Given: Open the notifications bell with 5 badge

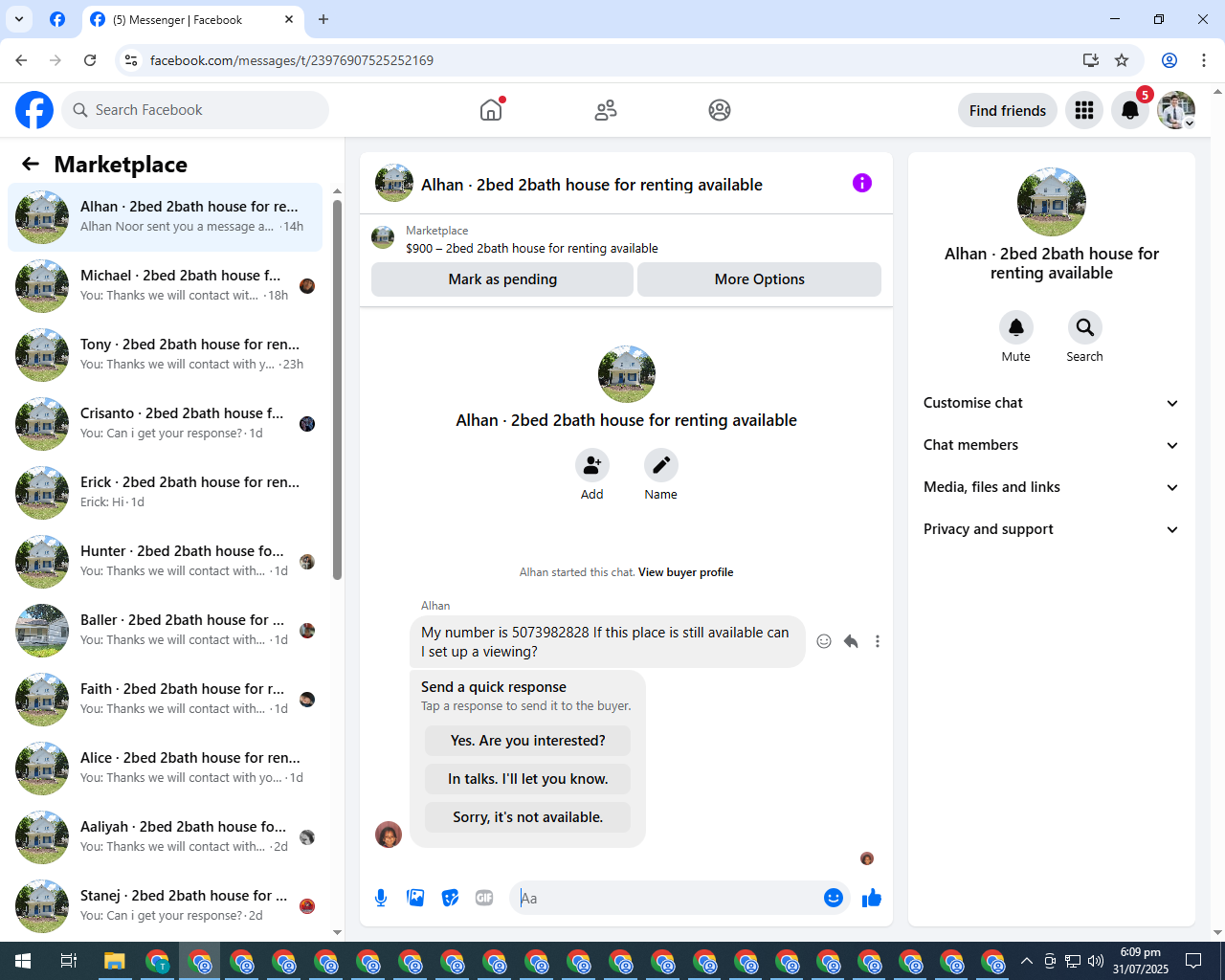Looking at the screenshot, I should point(1130,110).
